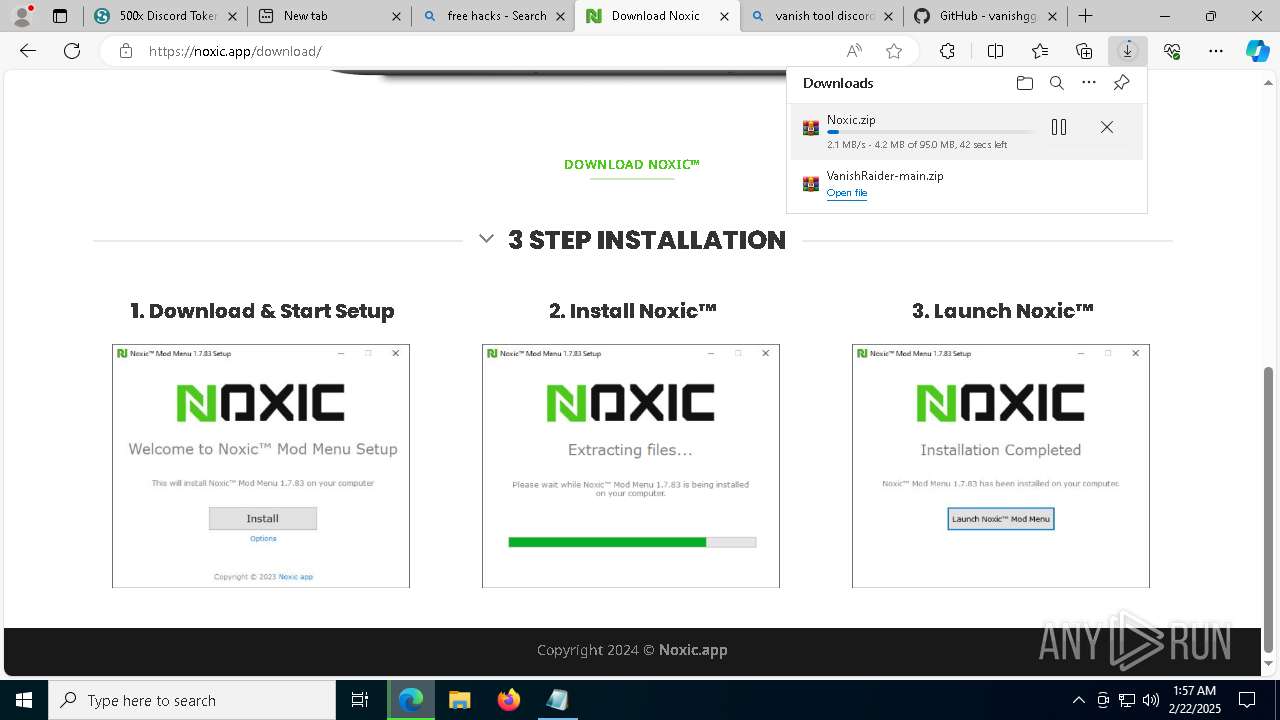Go back to the previous page

tap(28, 51)
